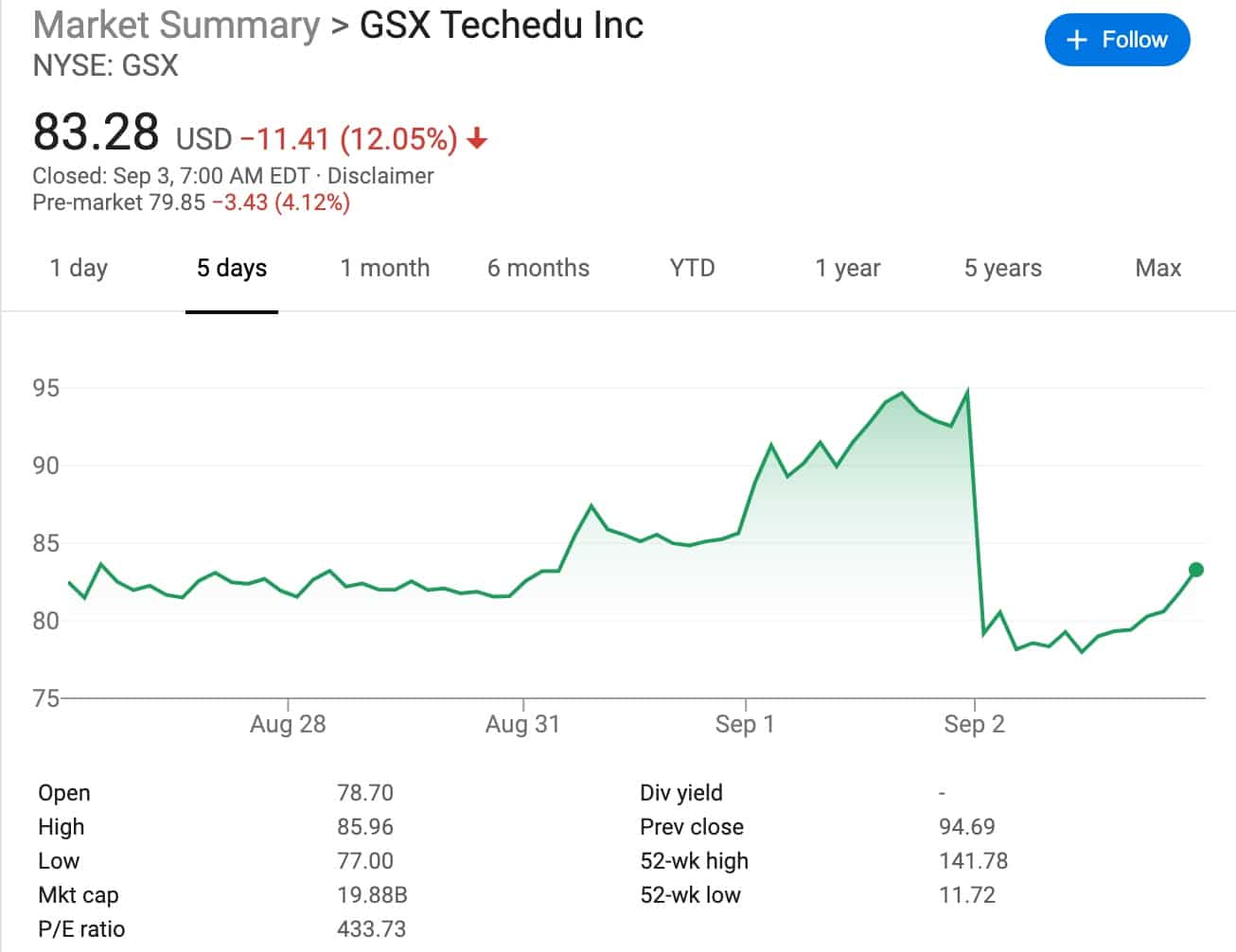Click the Aug 31 axis label
The width and height of the screenshot is (1236, 952).
[x=522, y=725]
